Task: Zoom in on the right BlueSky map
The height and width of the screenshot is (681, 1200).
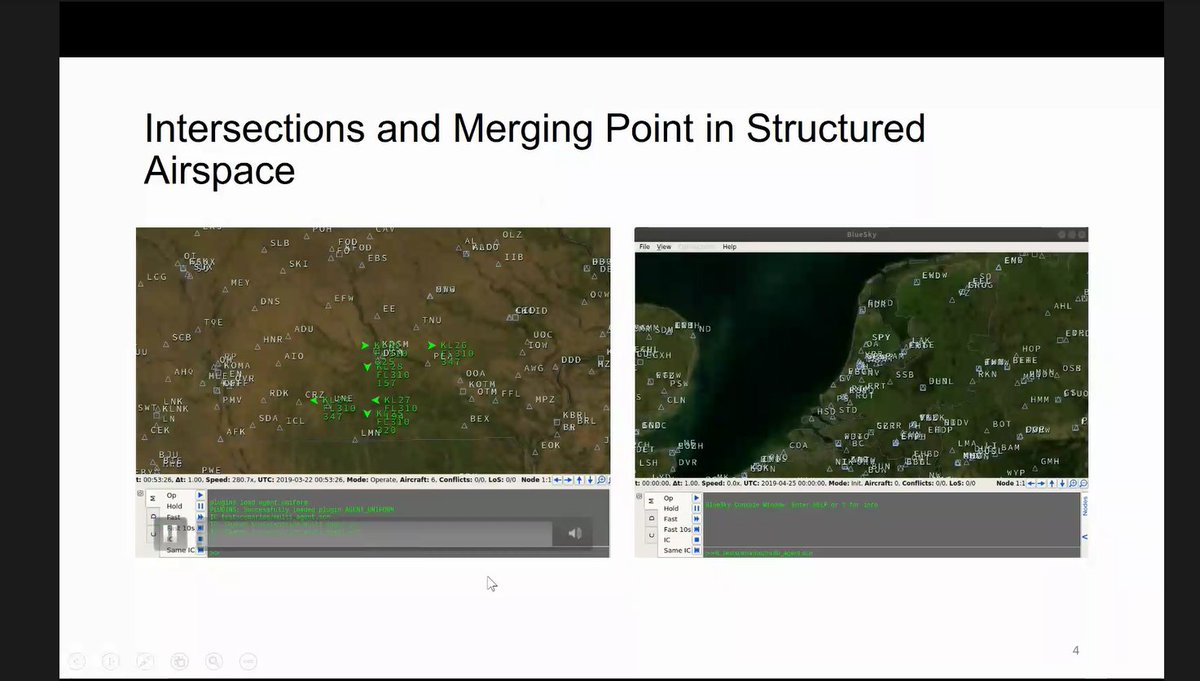Action: click(x=1073, y=483)
